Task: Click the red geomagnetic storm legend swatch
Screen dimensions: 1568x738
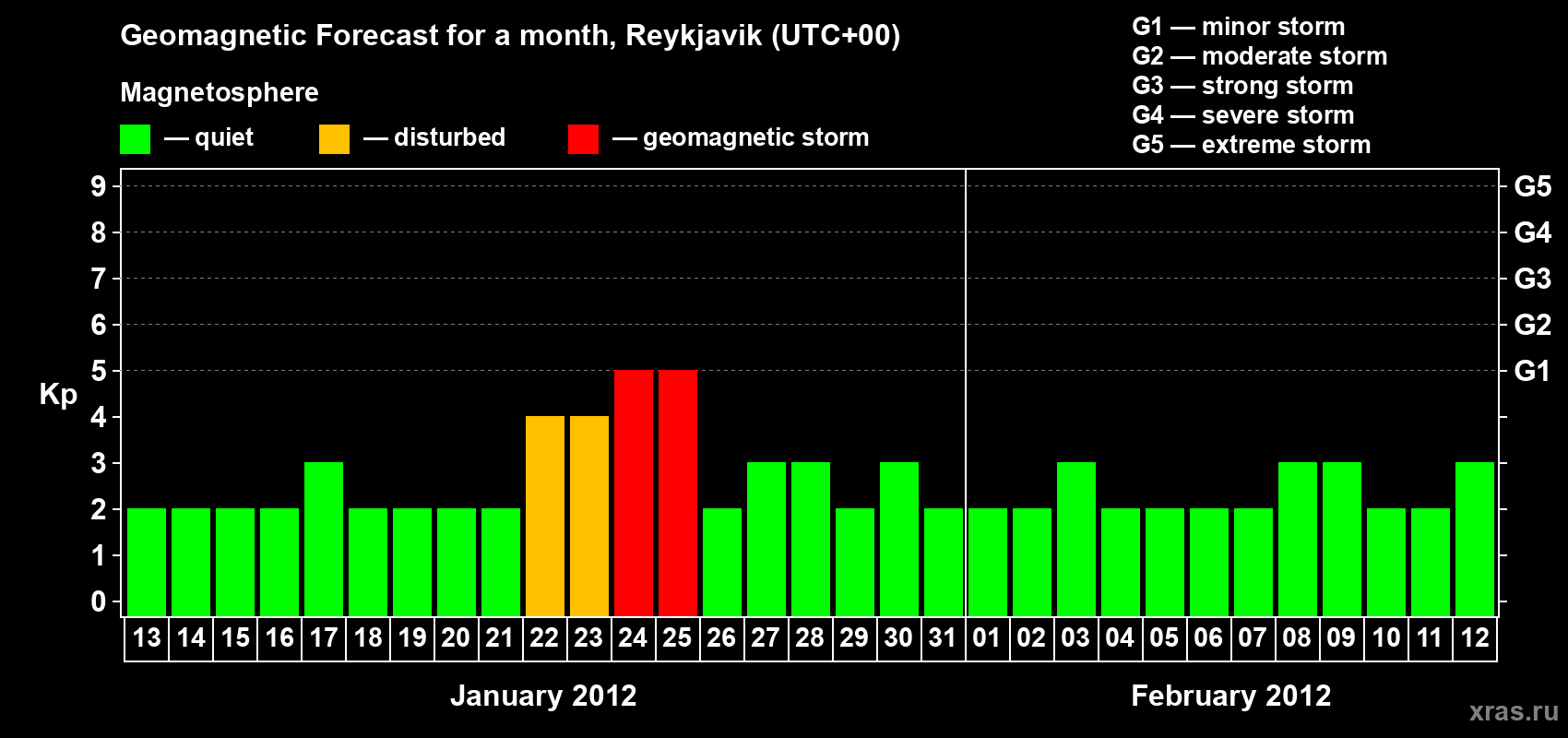Action: point(583,139)
